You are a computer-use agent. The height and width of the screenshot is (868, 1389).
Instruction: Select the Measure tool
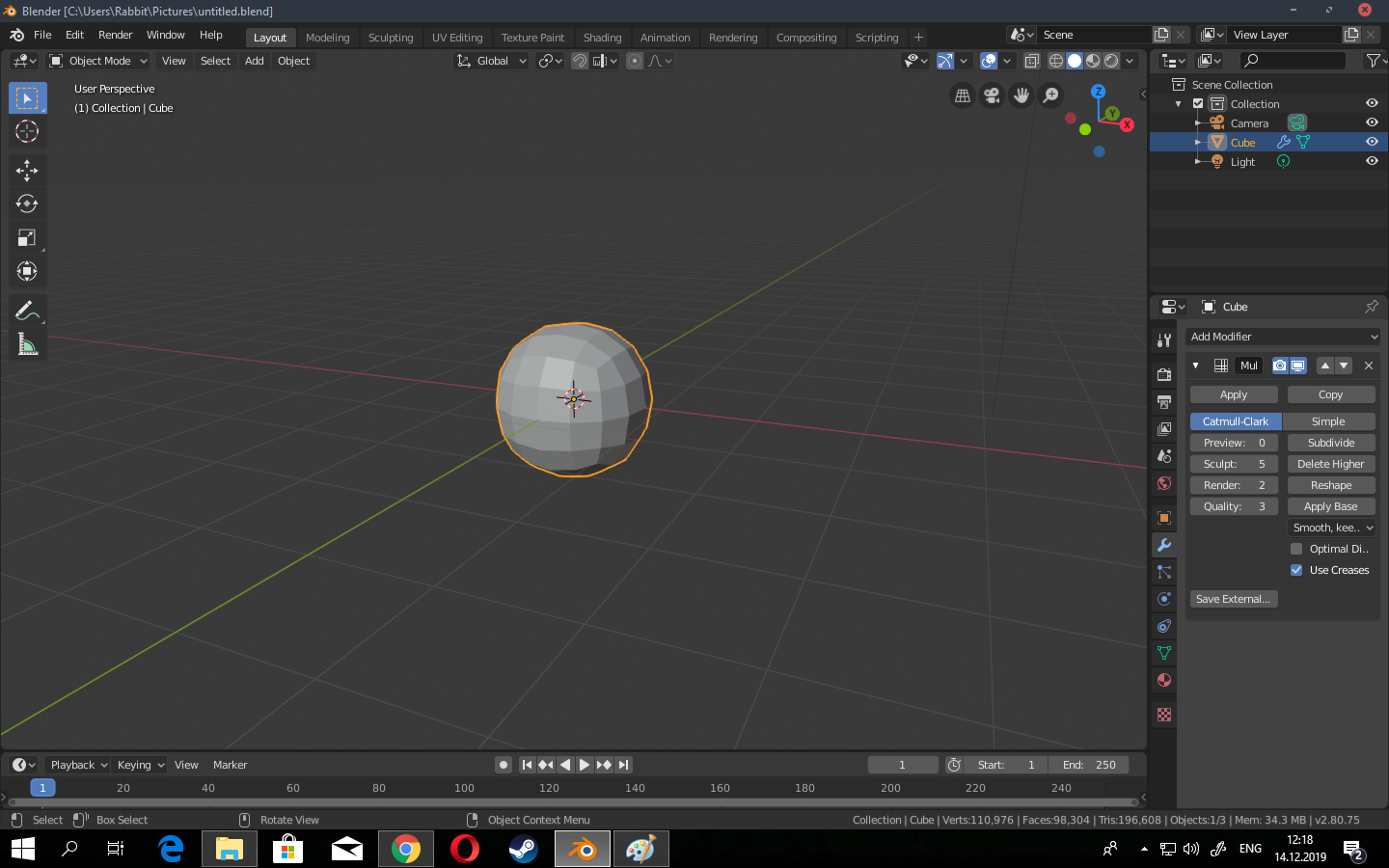tap(27, 344)
